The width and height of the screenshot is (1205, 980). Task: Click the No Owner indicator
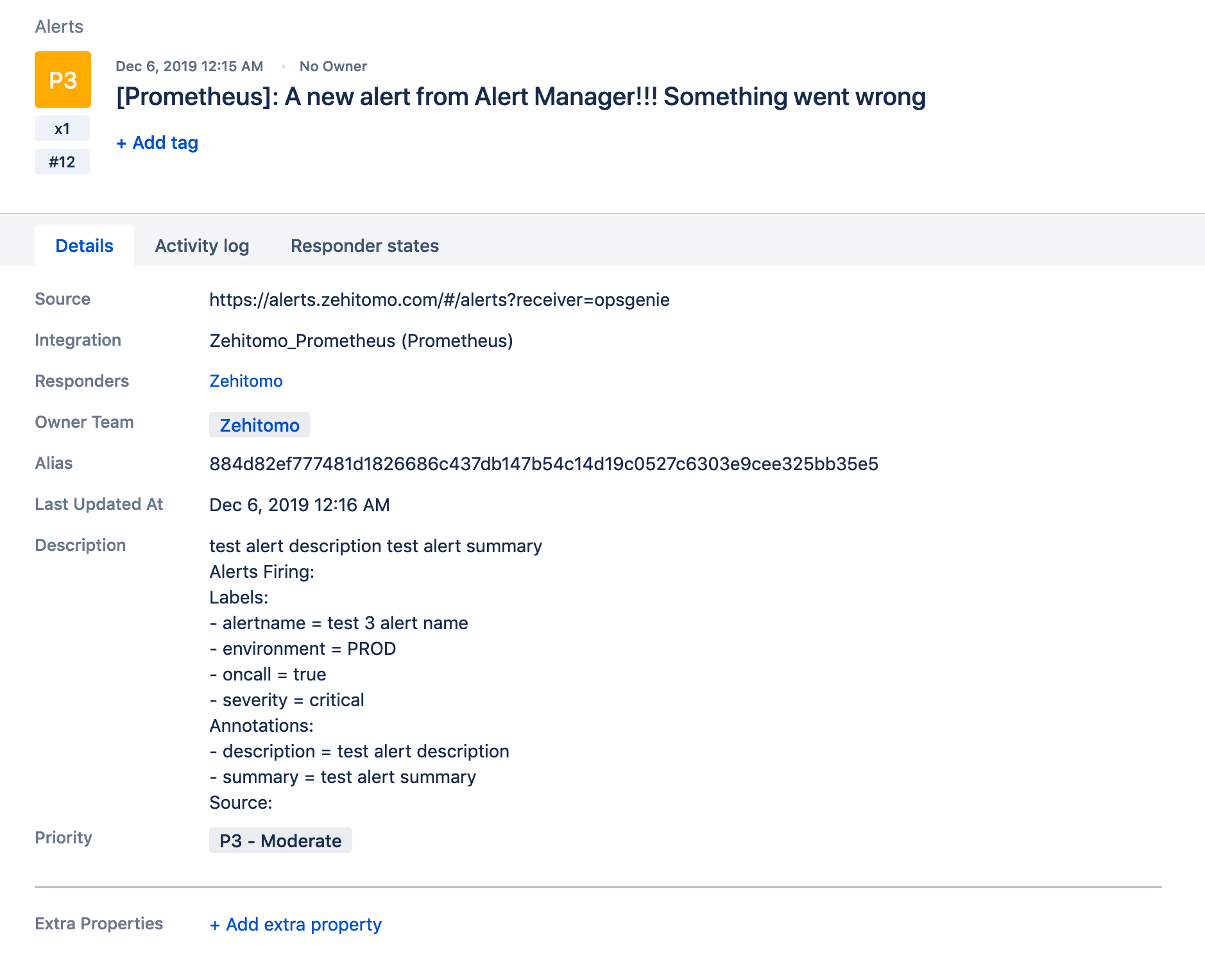[x=334, y=66]
